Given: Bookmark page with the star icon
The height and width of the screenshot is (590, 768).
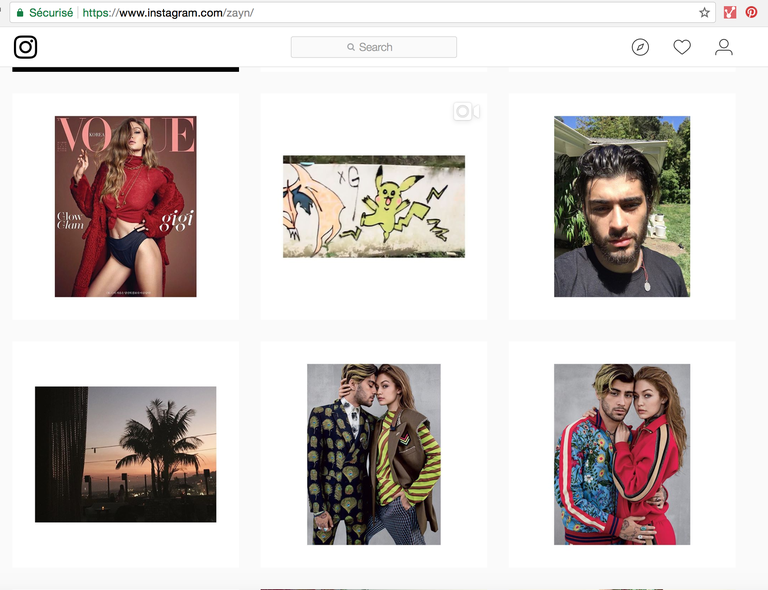Looking at the screenshot, I should coord(704,13).
